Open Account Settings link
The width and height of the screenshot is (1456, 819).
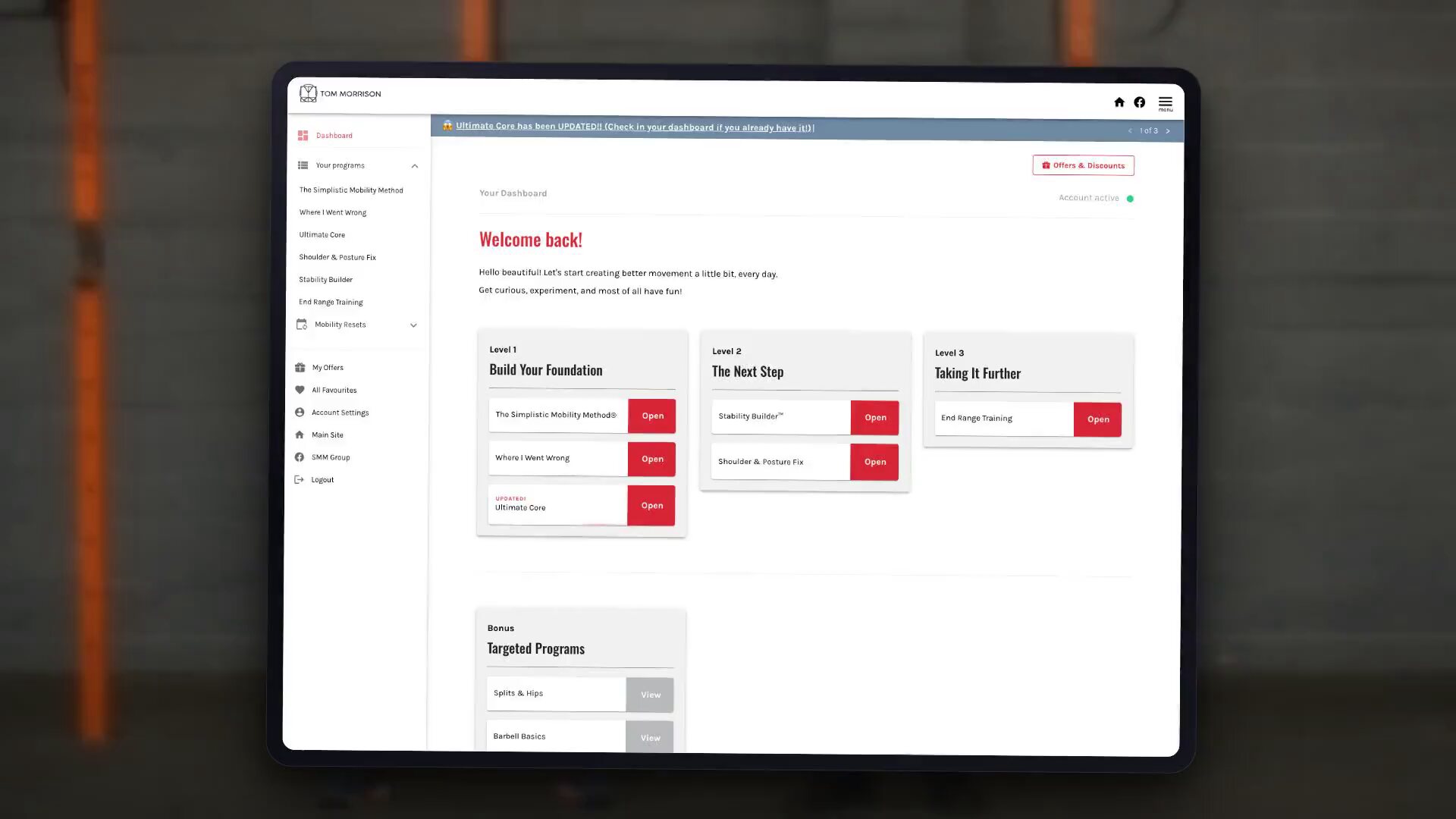[x=340, y=413]
